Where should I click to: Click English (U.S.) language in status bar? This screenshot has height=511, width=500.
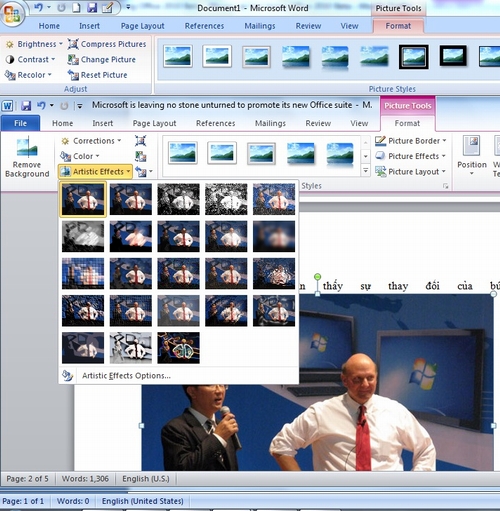pos(146,479)
